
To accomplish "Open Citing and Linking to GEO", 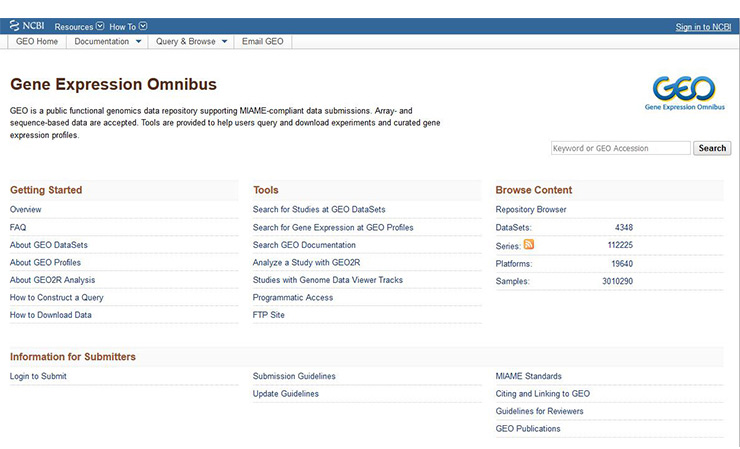I will click(543, 394).
